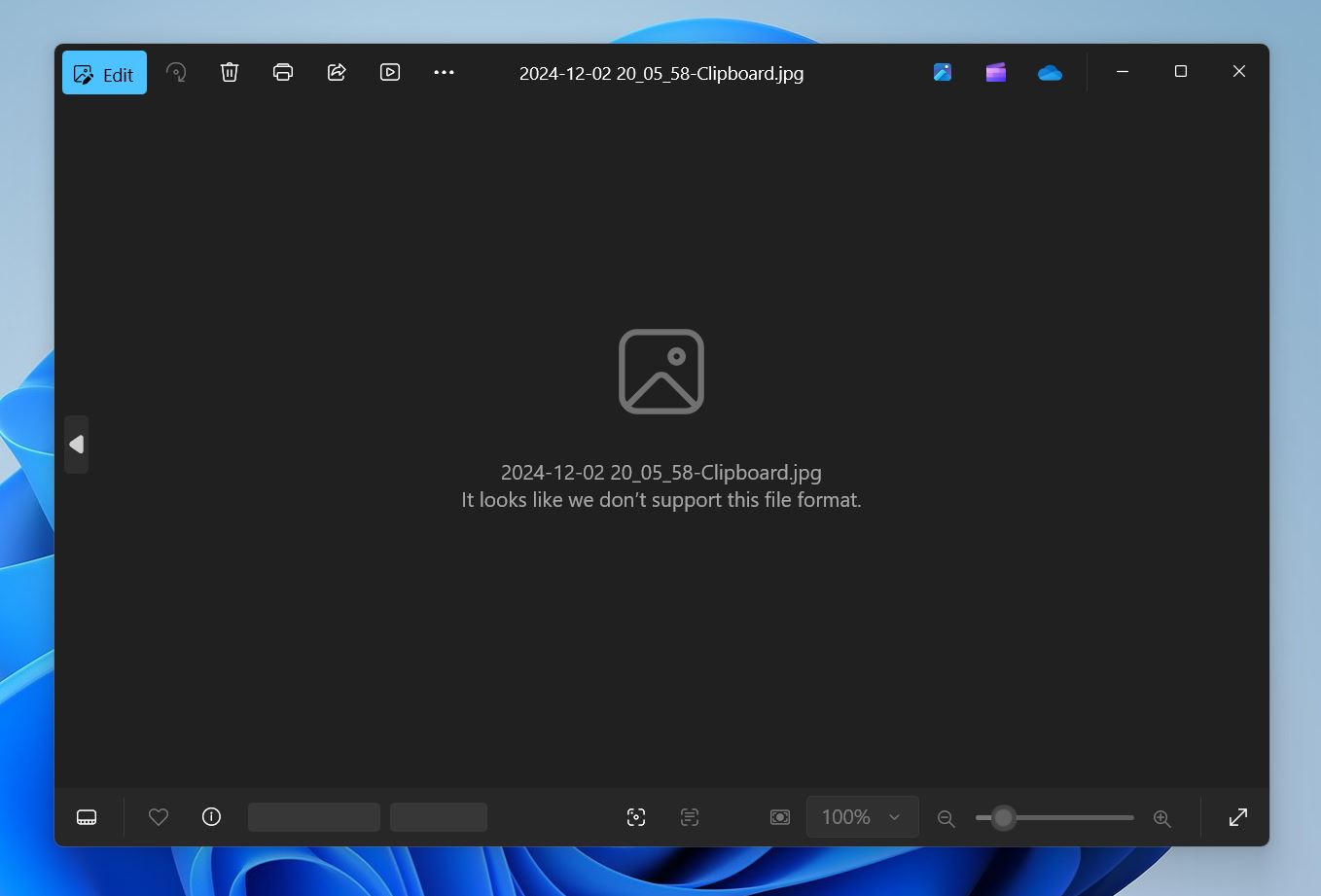Collapse the previous image arrow panel
Screen dimensions: 1321x896
[x=76, y=444]
